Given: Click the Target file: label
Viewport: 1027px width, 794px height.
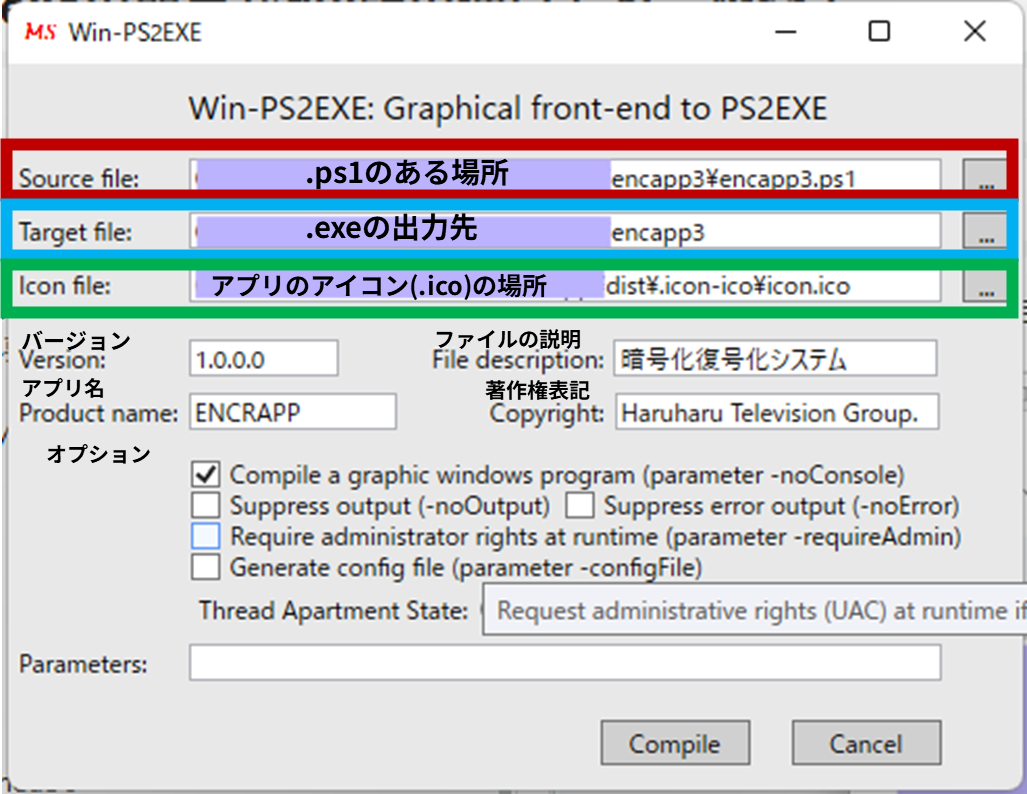Looking at the screenshot, I should click(x=75, y=233).
